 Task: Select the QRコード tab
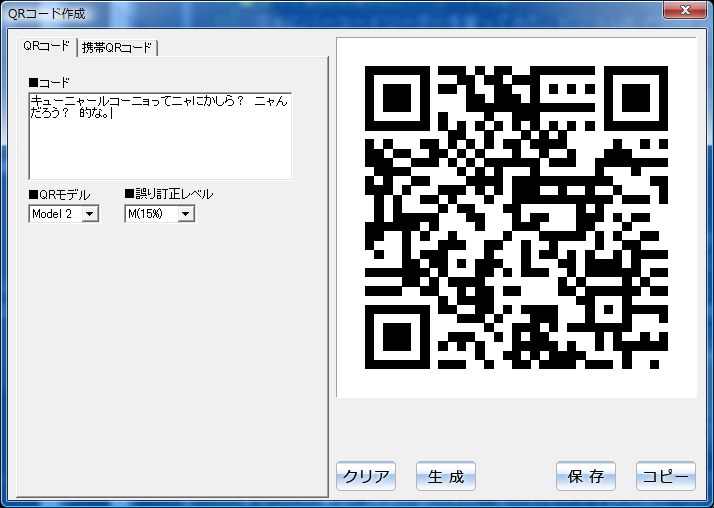pyautogui.click(x=46, y=46)
